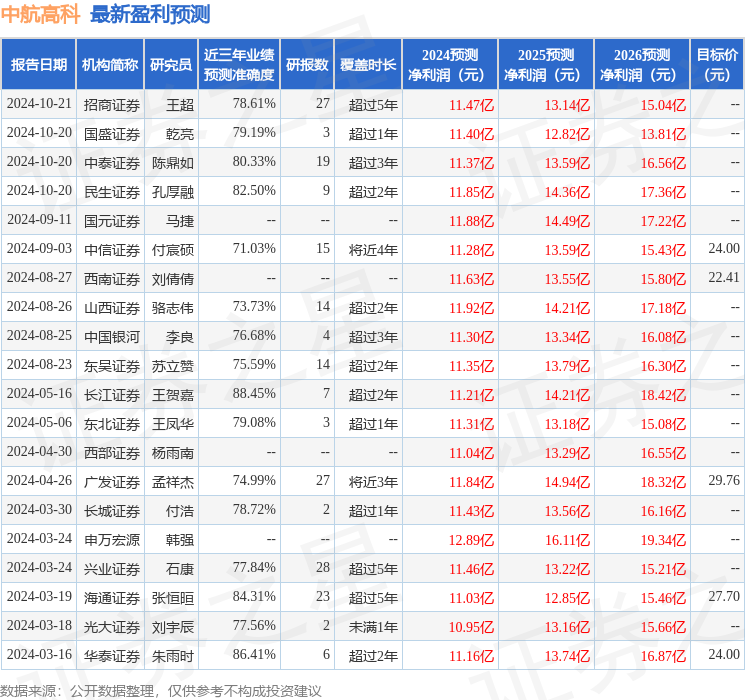Click the 光大证券 institution cell
This screenshot has width=745, height=700.
click(112, 627)
